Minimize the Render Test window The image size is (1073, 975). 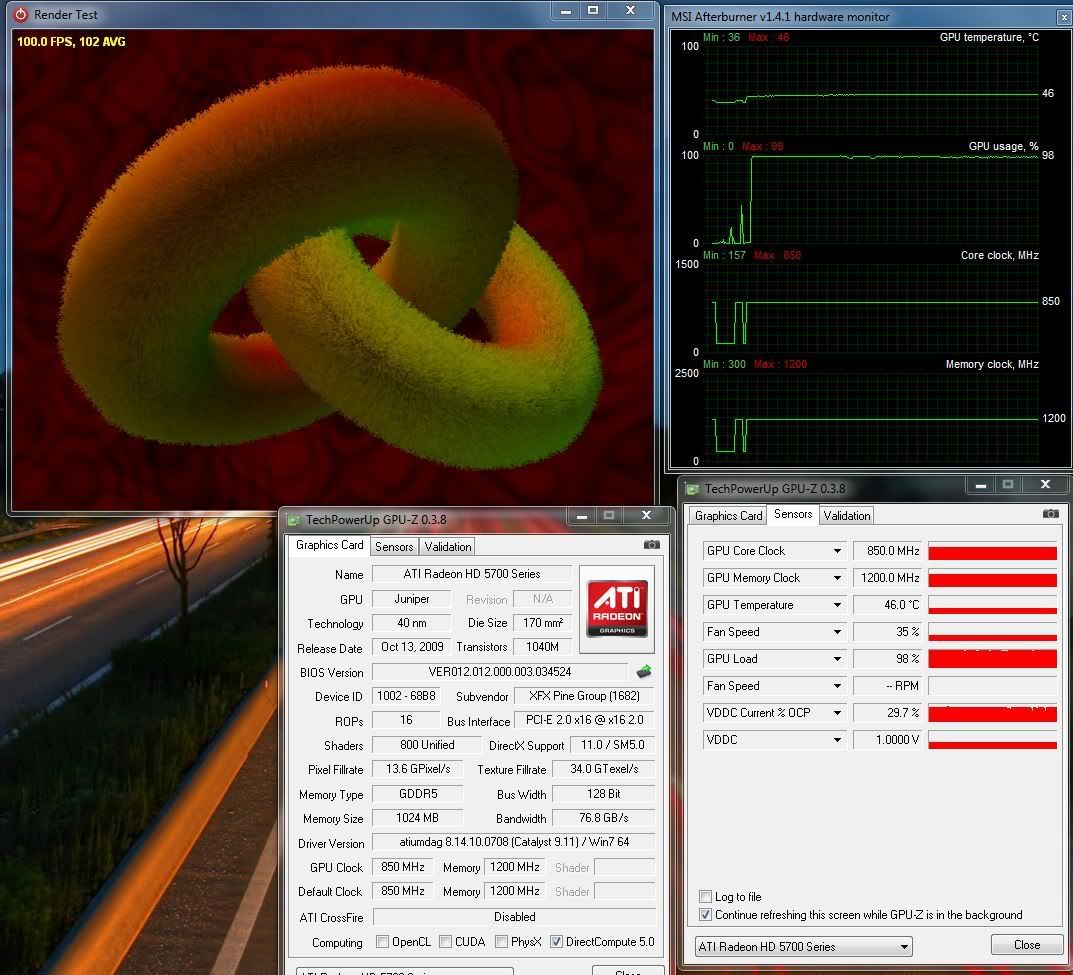(x=566, y=10)
